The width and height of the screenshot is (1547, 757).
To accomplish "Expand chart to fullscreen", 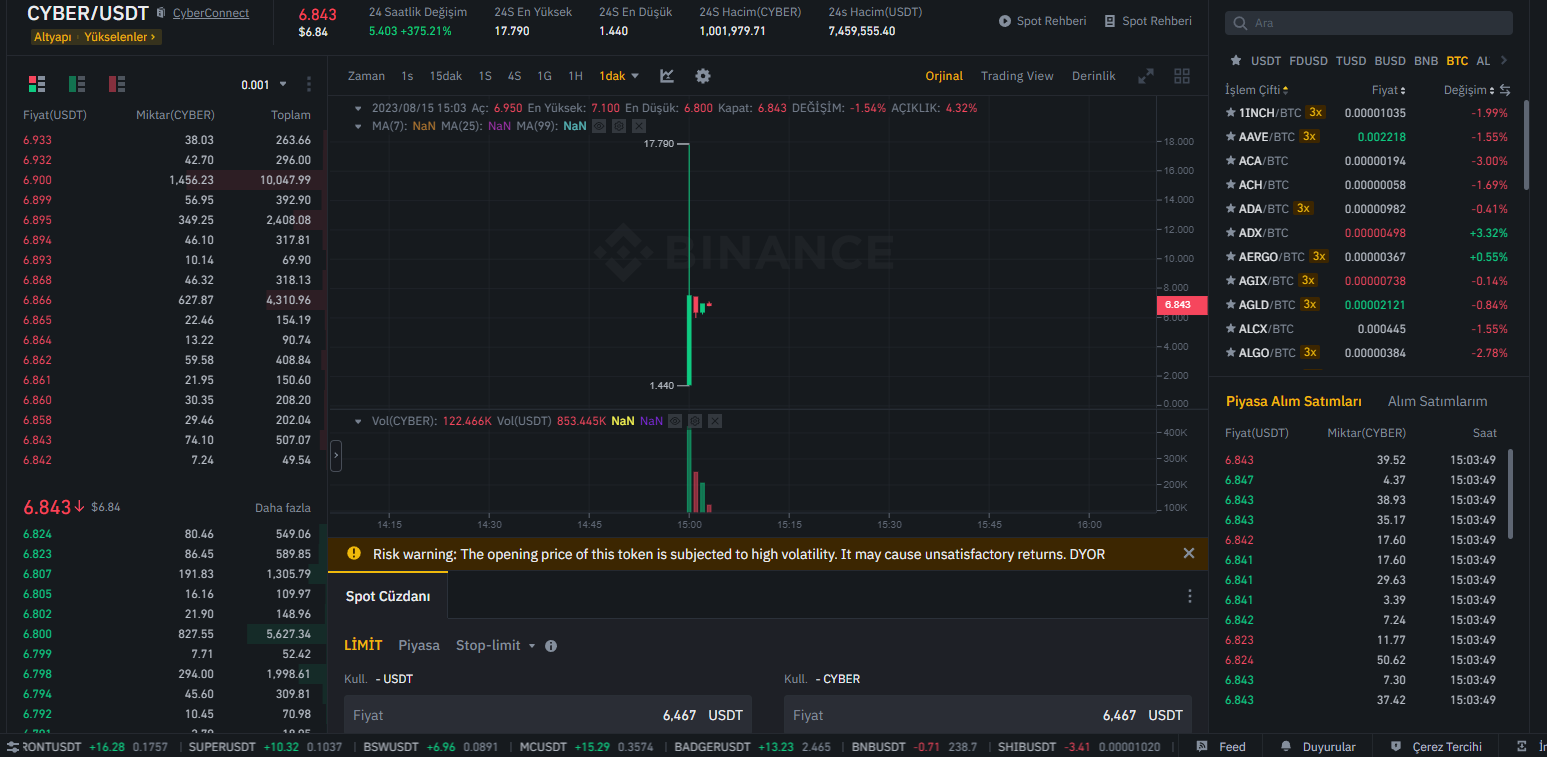I will coord(1146,76).
